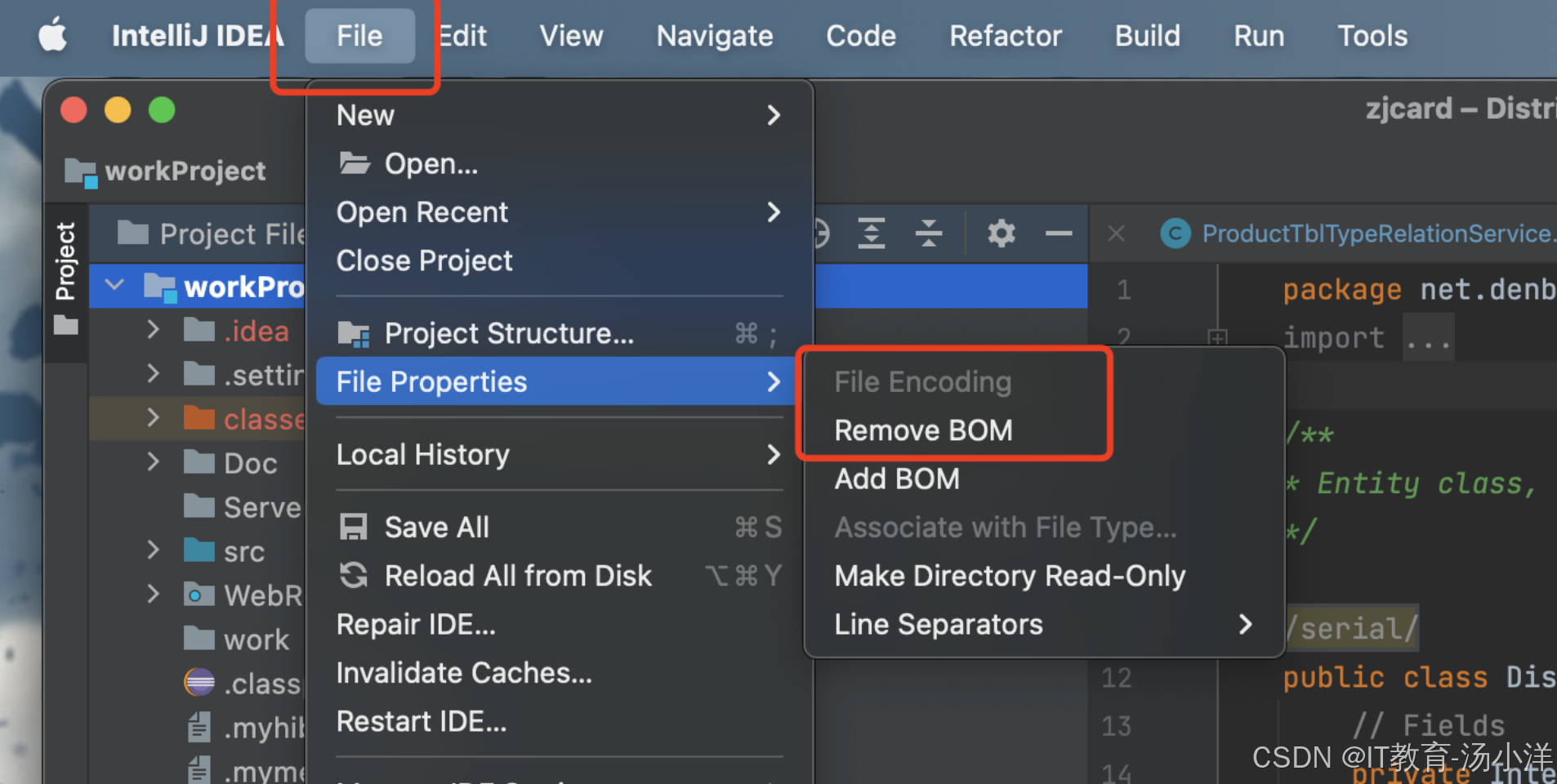
Task: Open the Refactor menu
Action: 1006,36
